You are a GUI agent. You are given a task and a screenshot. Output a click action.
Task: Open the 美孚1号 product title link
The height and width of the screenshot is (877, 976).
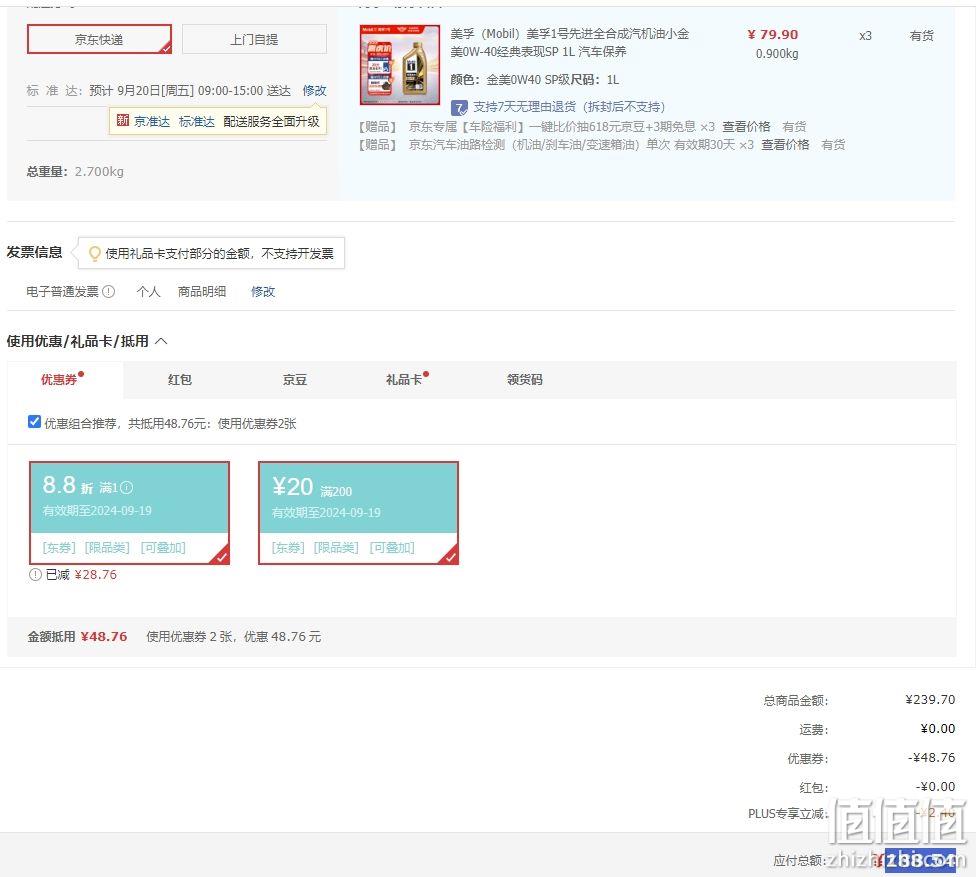(570, 42)
